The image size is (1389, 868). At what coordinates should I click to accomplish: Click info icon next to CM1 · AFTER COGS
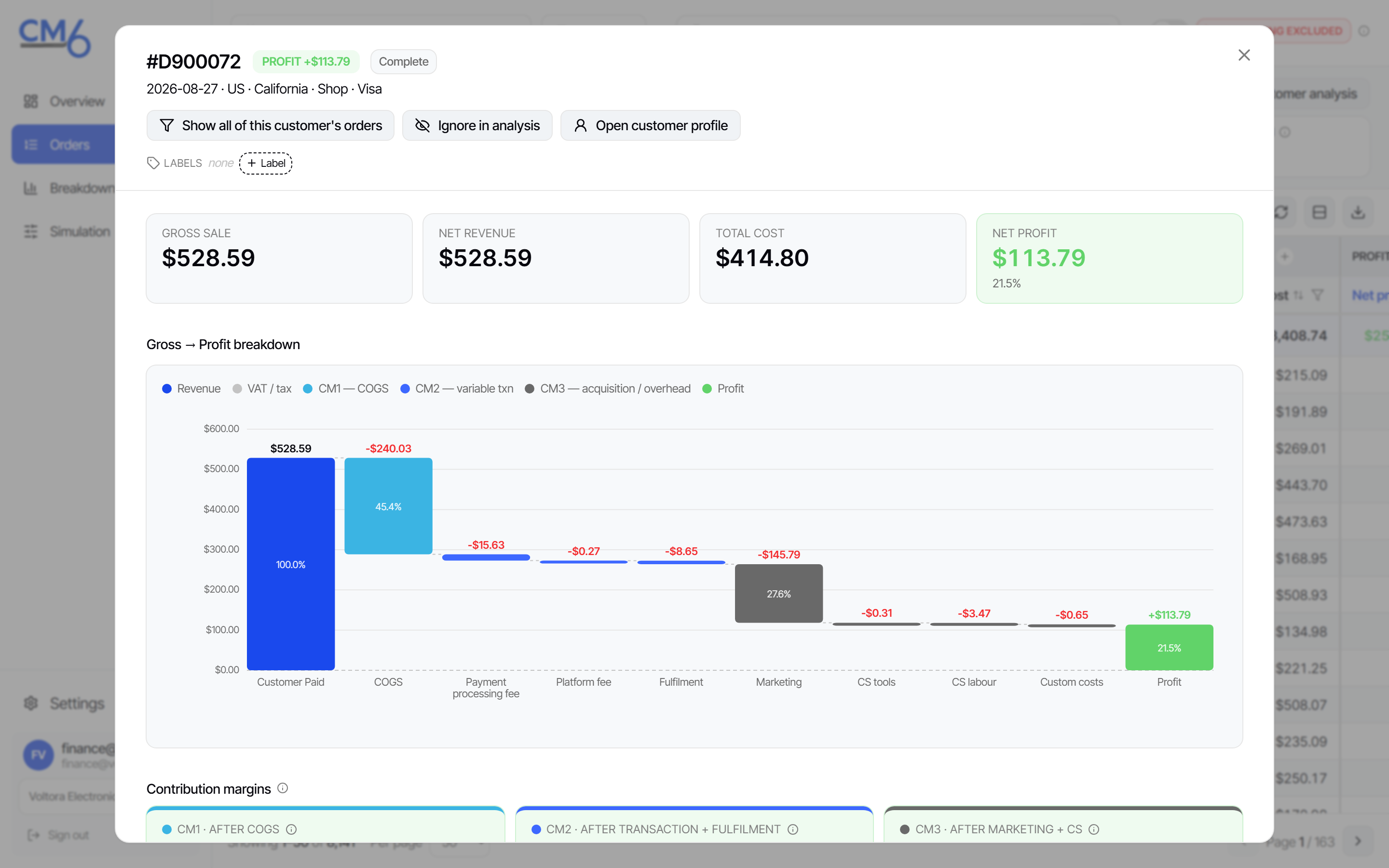291,829
